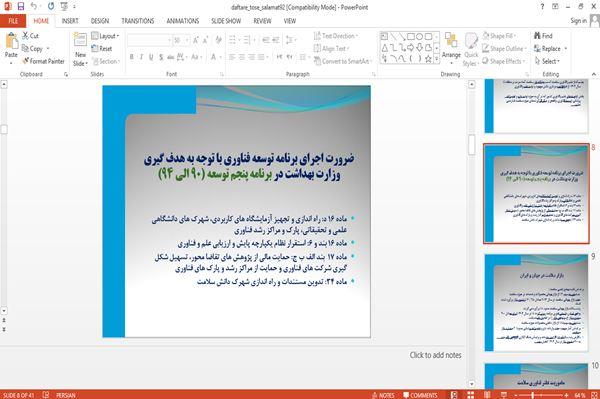The height and width of the screenshot is (399, 600).
Task: Toggle the Notes pane in status bar
Action: (383, 395)
